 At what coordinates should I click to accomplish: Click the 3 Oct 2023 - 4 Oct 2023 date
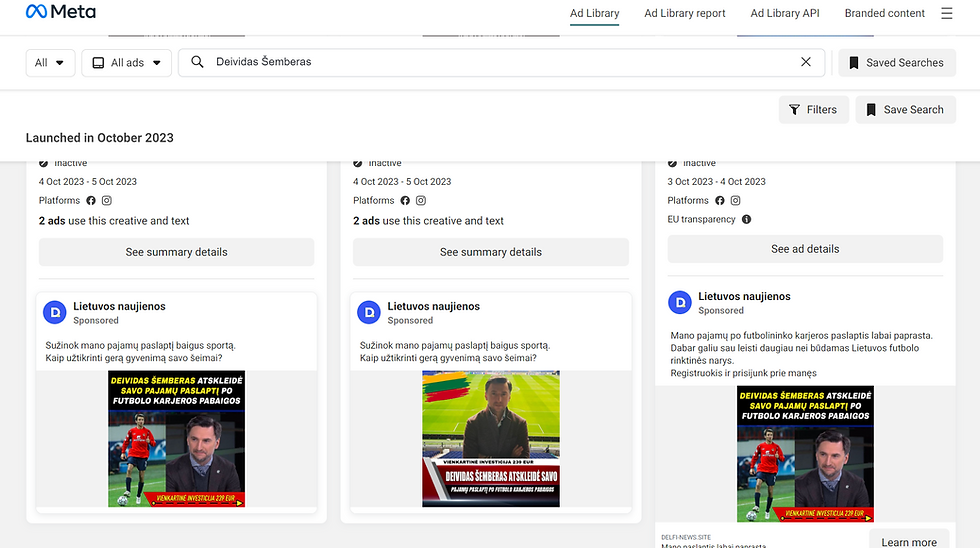pos(716,182)
